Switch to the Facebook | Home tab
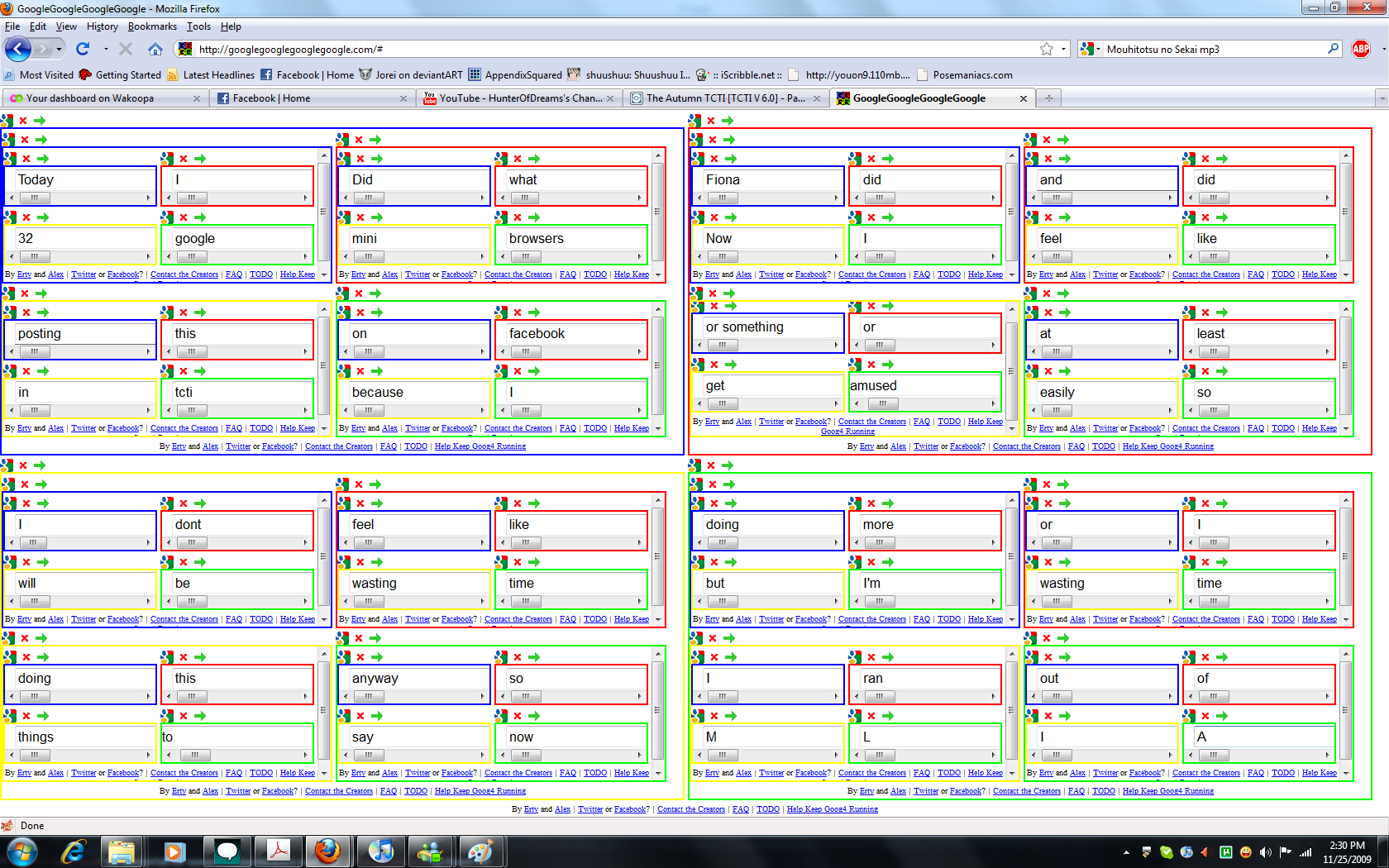This screenshot has height=868, width=1389. coord(310,98)
